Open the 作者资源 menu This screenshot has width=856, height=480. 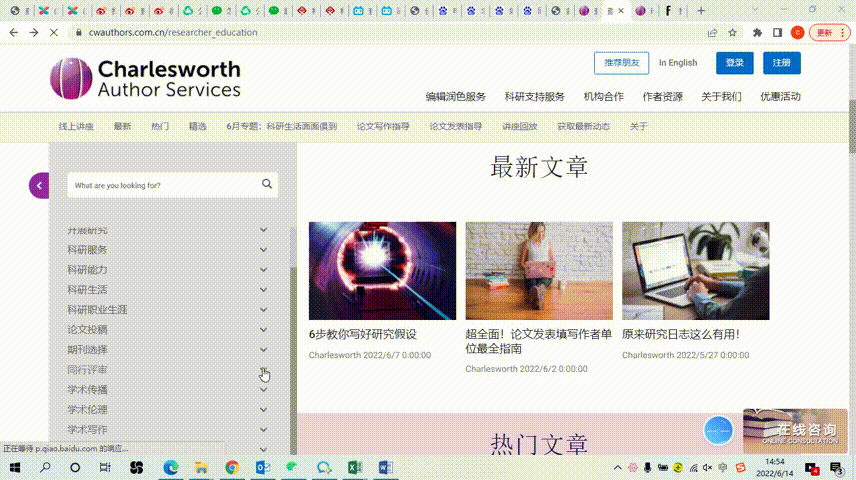click(662, 97)
